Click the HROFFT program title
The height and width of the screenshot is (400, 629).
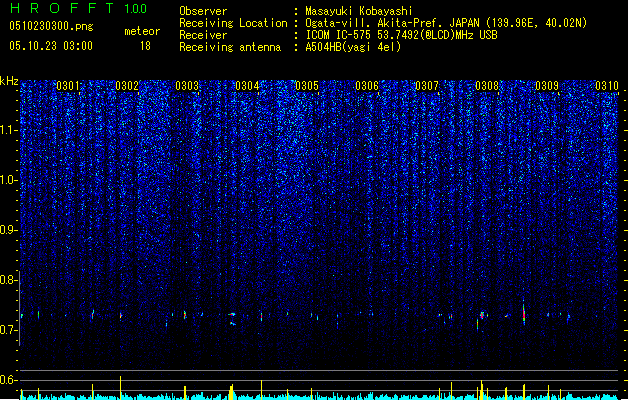(62, 8)
